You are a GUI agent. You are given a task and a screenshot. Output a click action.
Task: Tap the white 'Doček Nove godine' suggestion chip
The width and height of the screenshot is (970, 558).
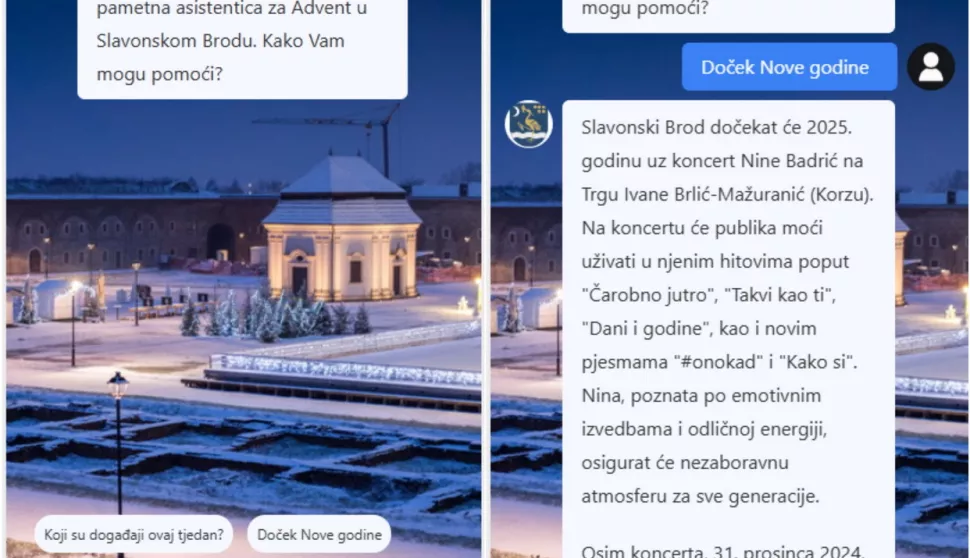click(x=319, y=534)
